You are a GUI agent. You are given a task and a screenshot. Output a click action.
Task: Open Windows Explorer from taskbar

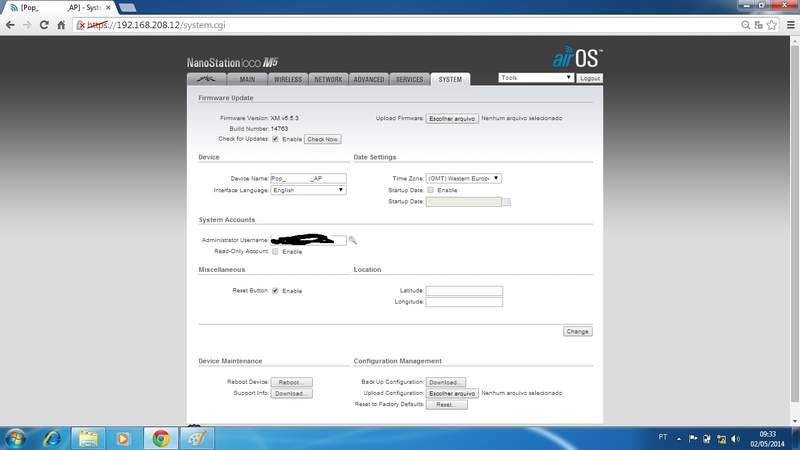click(88, 438)
